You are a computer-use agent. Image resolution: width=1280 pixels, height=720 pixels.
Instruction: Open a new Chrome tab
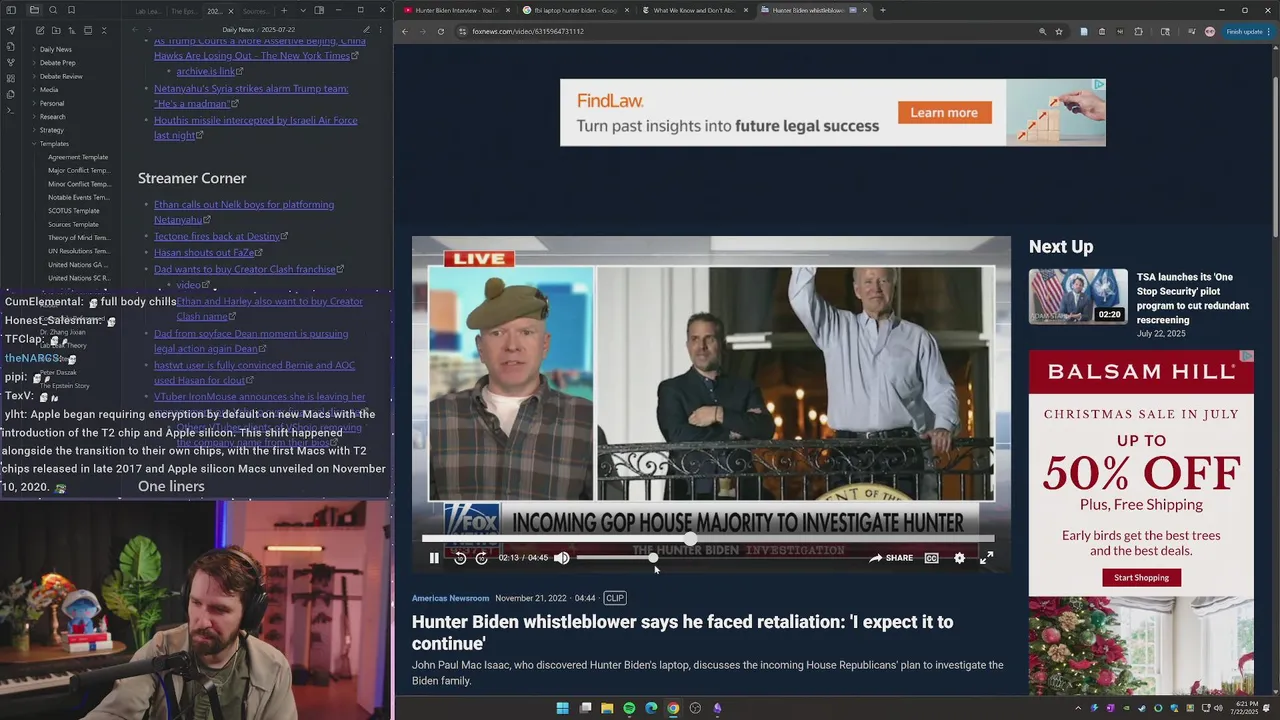[x=882, y=10]
